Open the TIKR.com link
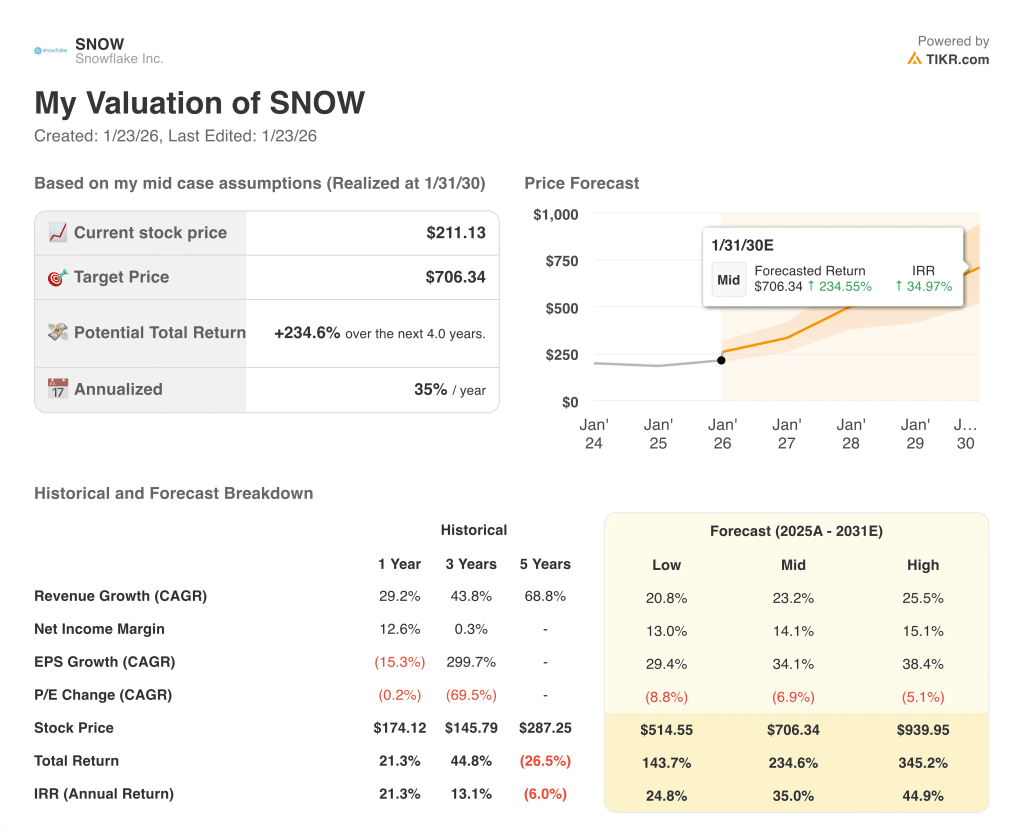This screenshot has height=832, width=1024. pyautogui.click(x=956, y=59)
